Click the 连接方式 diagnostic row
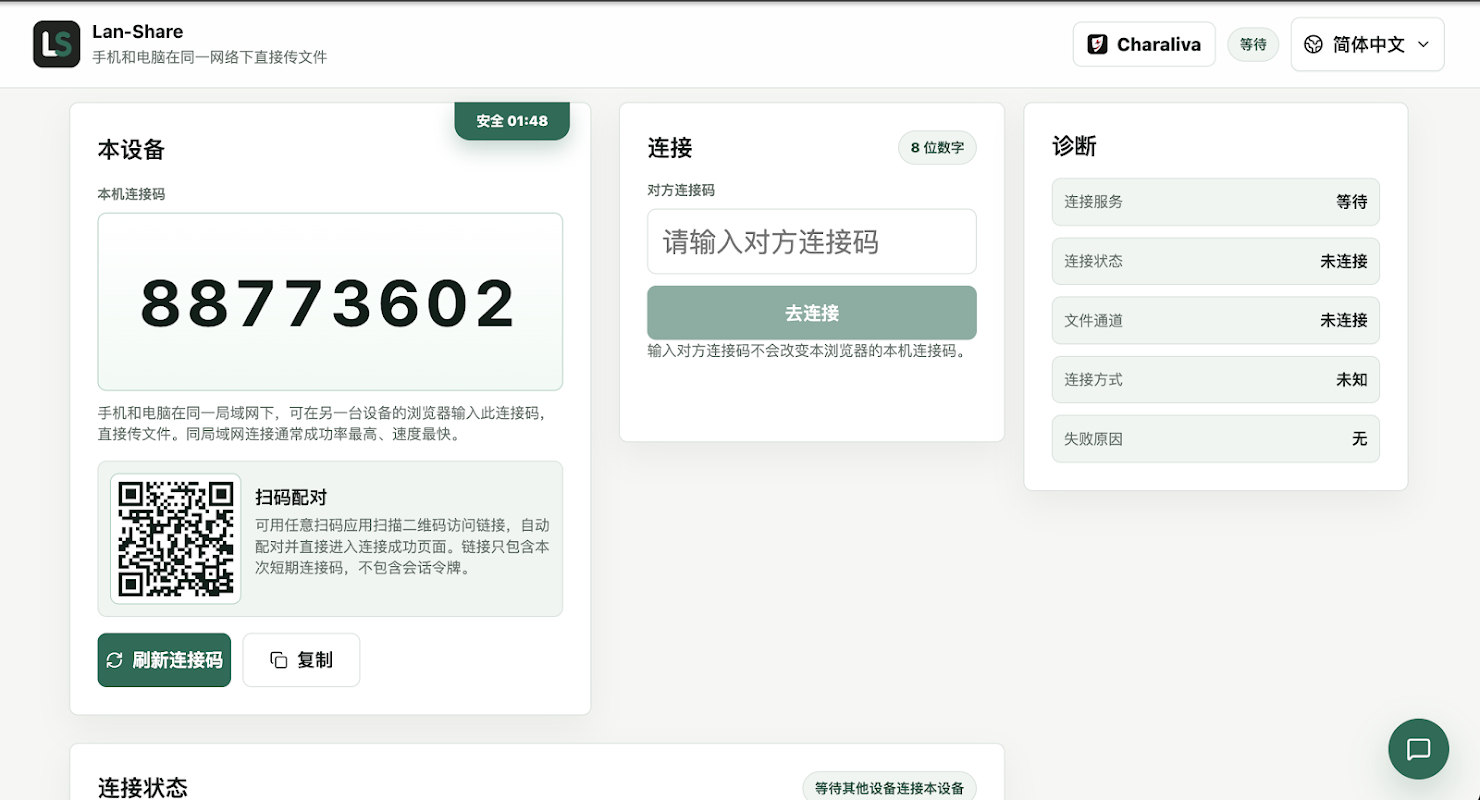Viewport: 1480px width, 800px height. [x=1216, y=380]
